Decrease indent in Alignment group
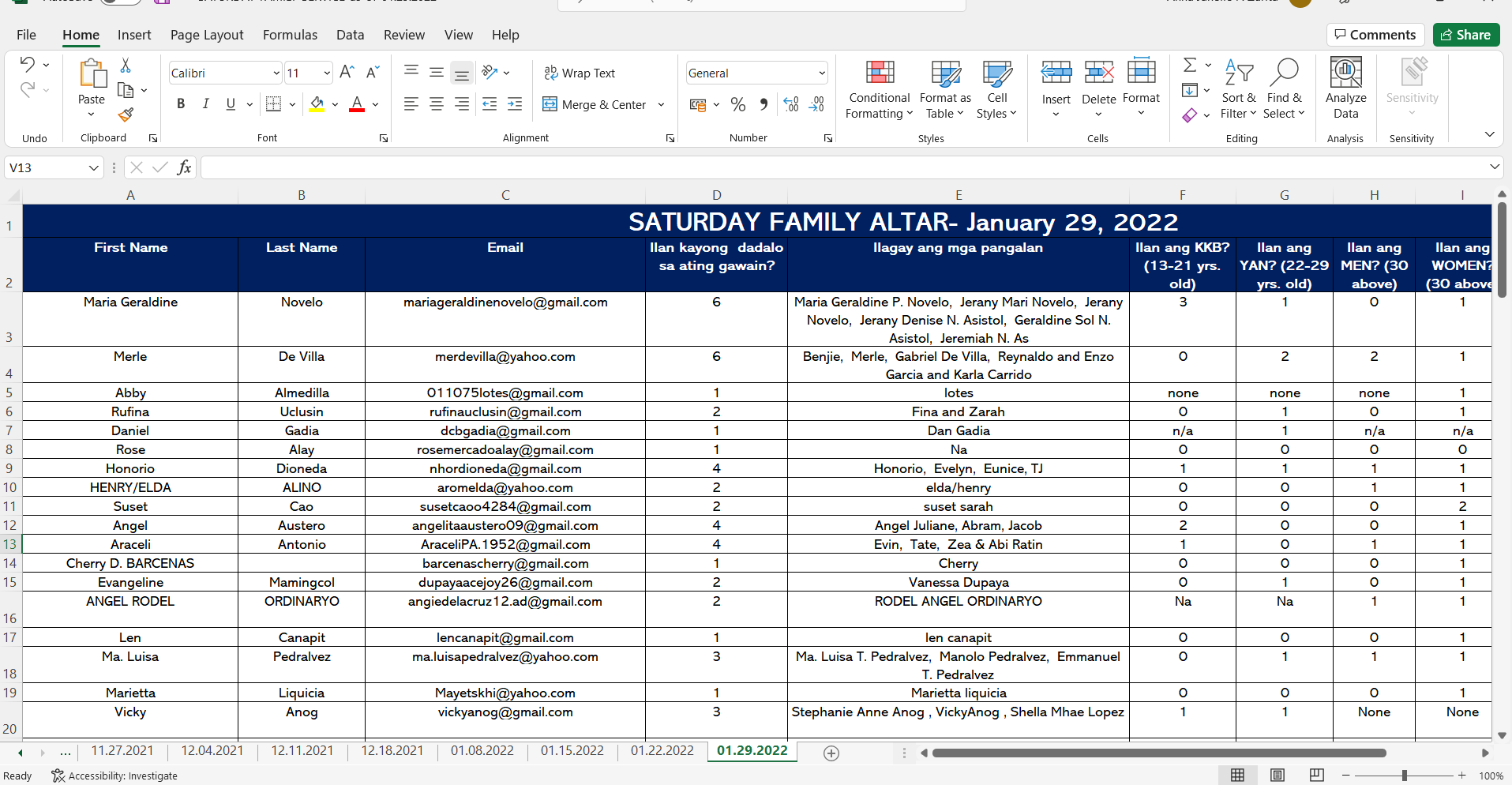This screenshot has width=1512, height=785. 490,104
